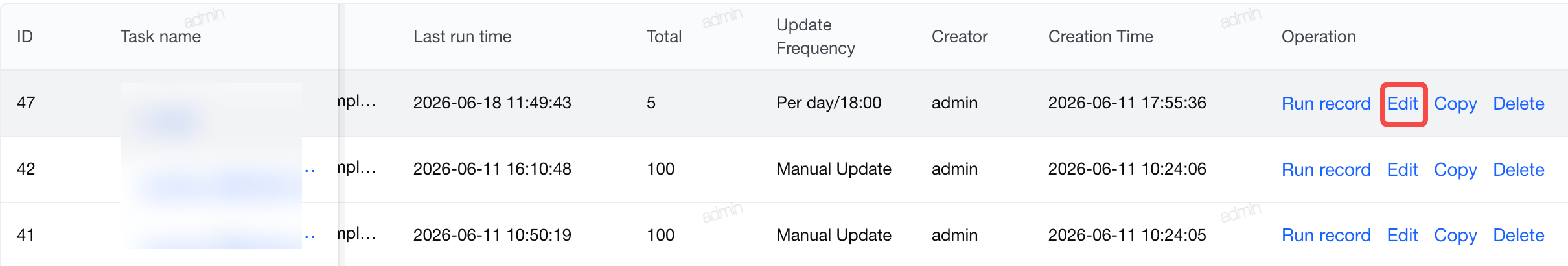Copy task 42
Screen dimensions: 1568x266
pos(1455,170)
